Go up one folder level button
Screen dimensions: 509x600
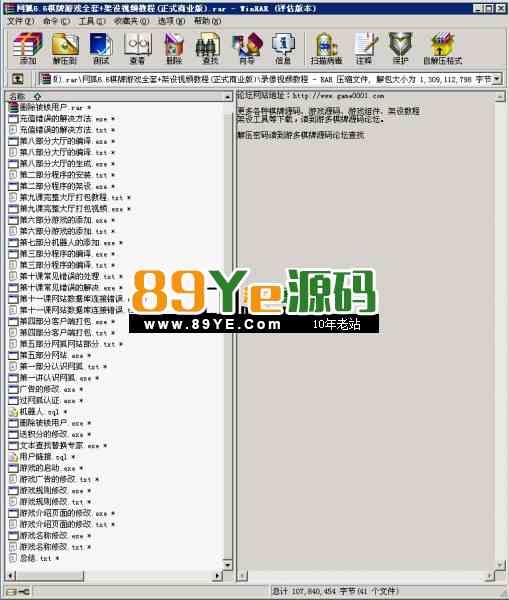(17, 79)
